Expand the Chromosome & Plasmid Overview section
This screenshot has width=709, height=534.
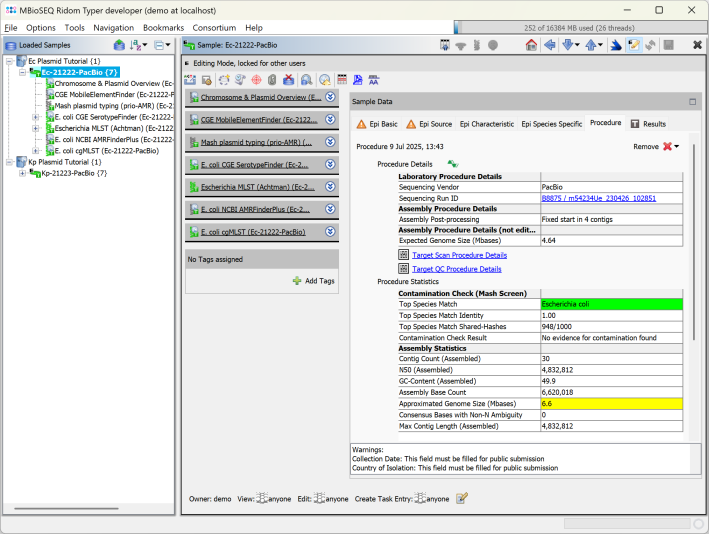point(330,98)
